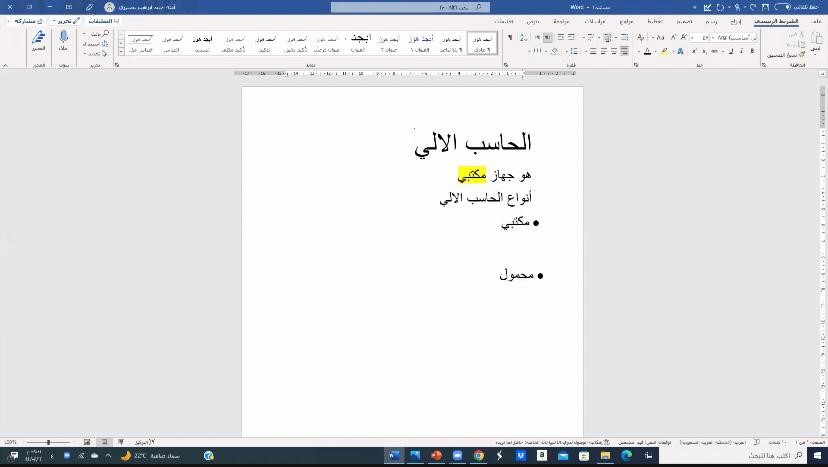
Task: Collapse the ribbon with the chevron
Action: (5, 65)
